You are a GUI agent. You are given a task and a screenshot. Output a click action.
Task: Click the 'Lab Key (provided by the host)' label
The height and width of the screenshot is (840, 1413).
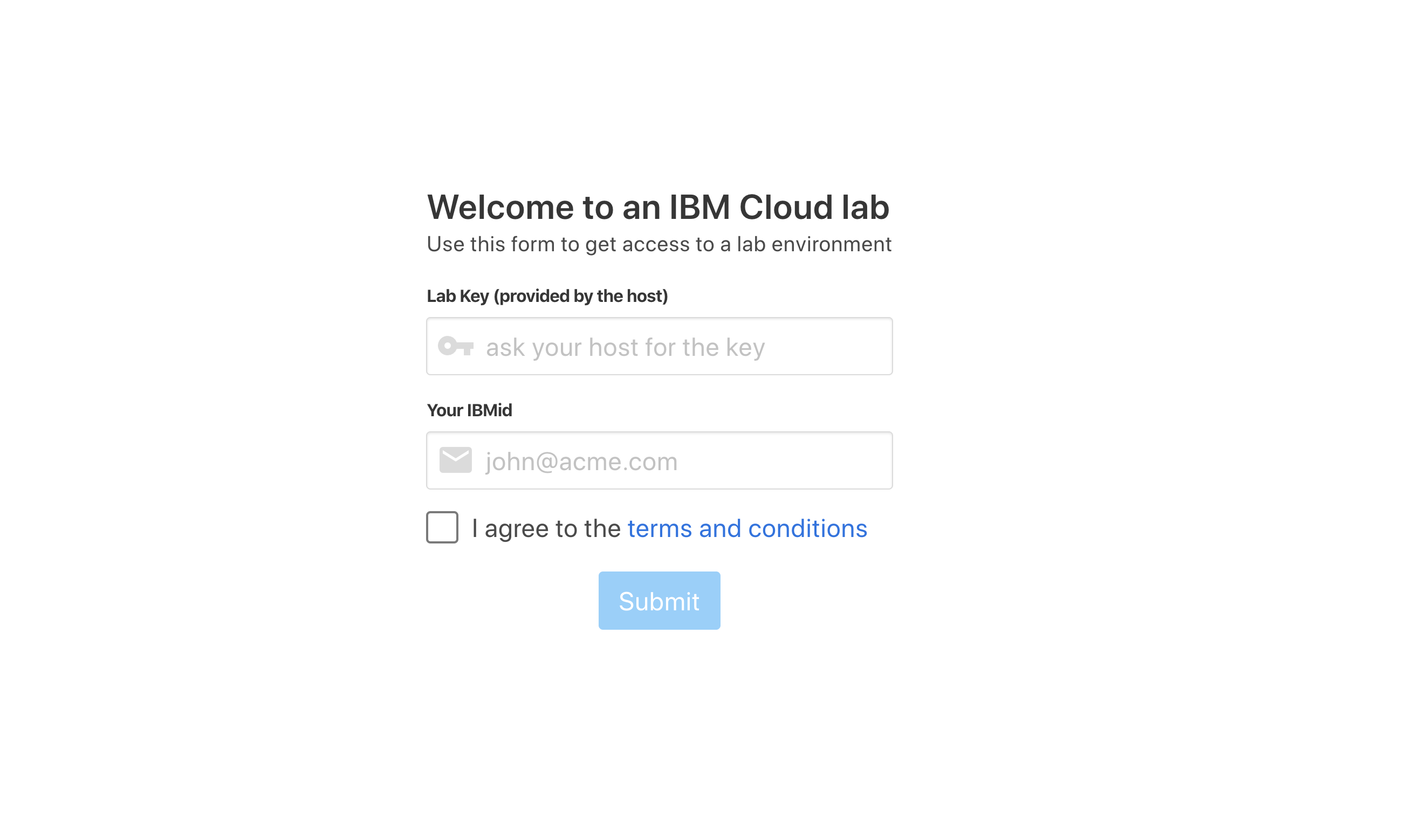coord(547,296)
